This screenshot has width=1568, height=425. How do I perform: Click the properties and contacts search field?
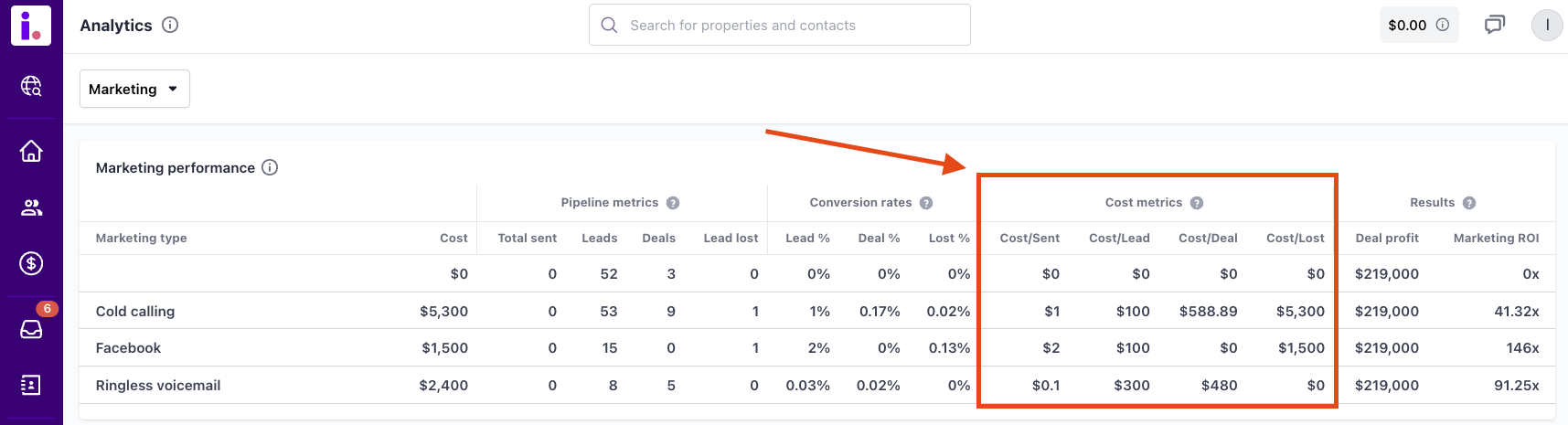[x=779, y=25]
